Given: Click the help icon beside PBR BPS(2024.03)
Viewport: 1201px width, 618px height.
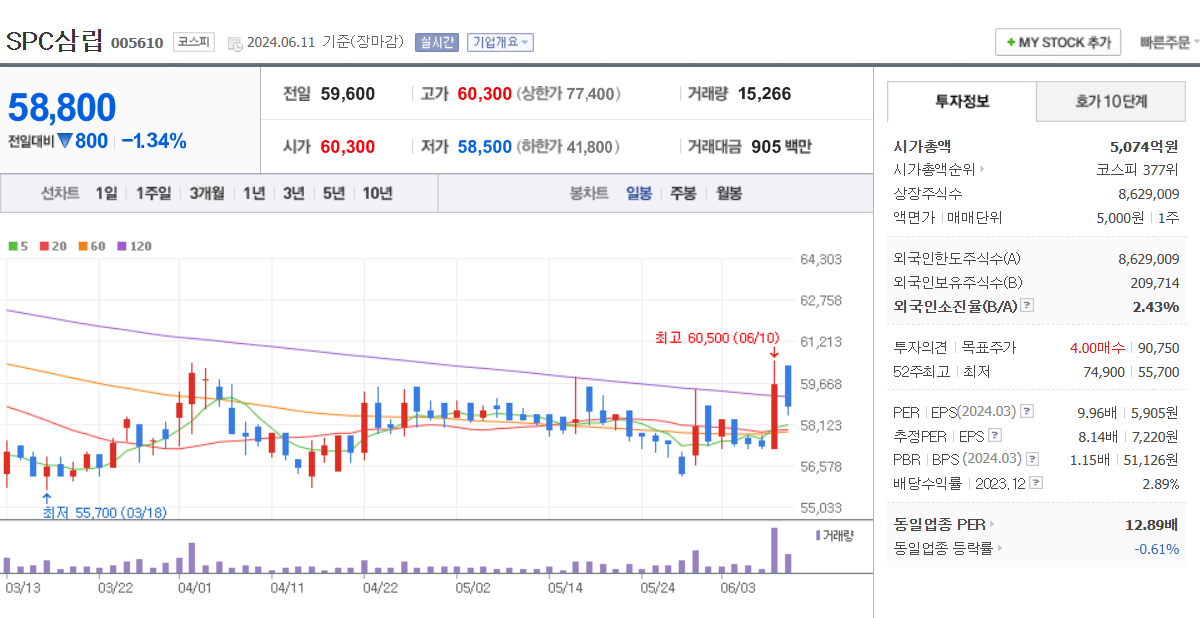Looking at the screenshot, I should click(1032, 459).
